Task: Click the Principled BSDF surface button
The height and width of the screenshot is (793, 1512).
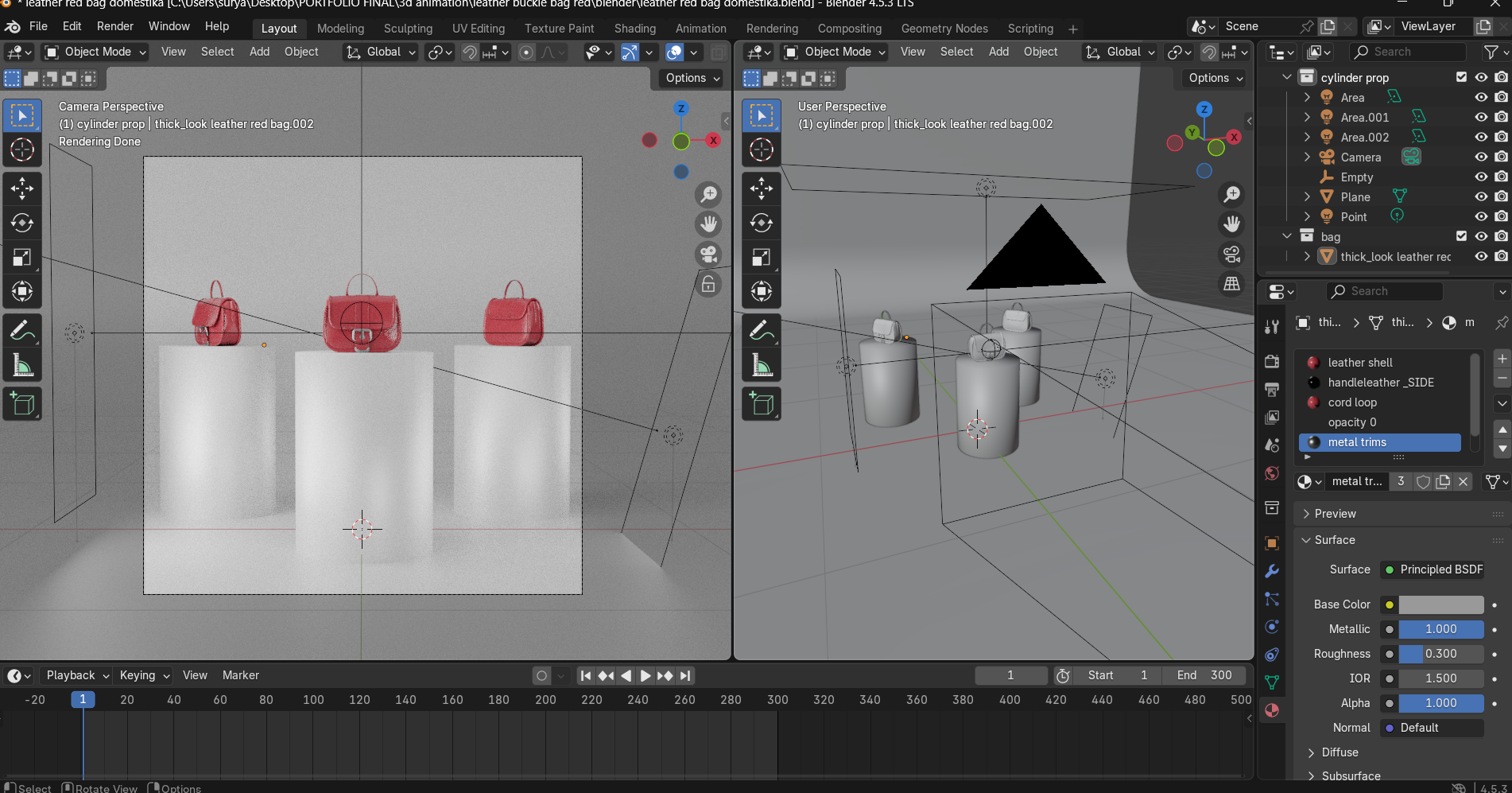Action: [1433, 569]
